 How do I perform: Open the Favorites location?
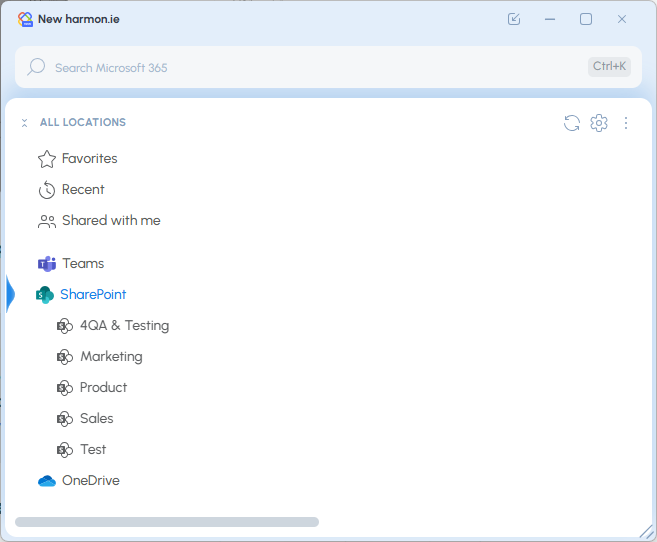click(x=89, y=158)
